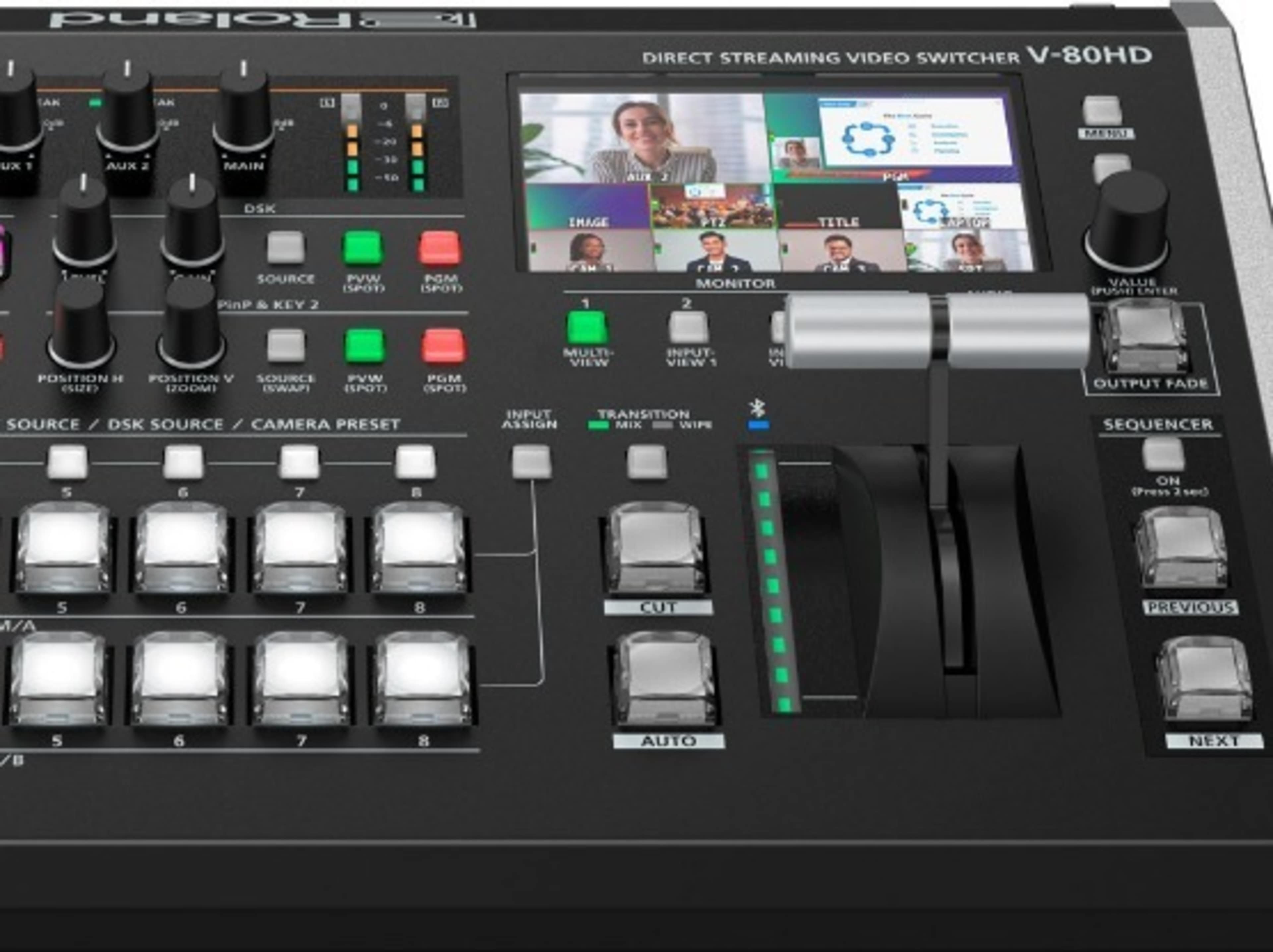Click the Bluetooth indicator light
The height and width of the screenshot is (952, 1273).
(758, 426)
